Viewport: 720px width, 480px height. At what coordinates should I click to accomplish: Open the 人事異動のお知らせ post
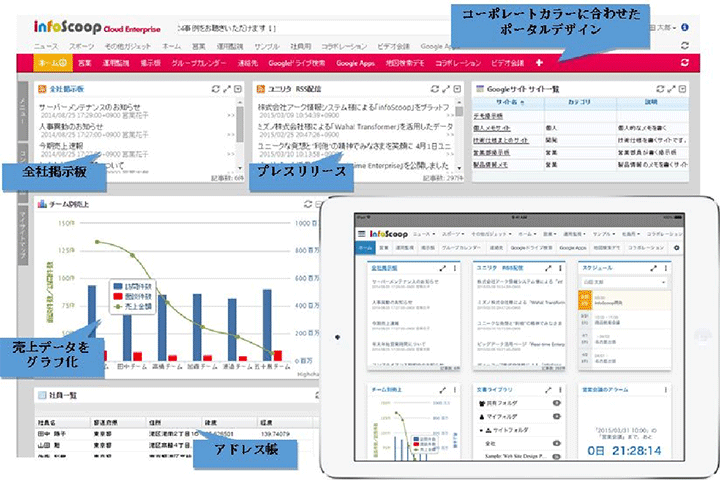pyautogui.click(x=71, y=126)
